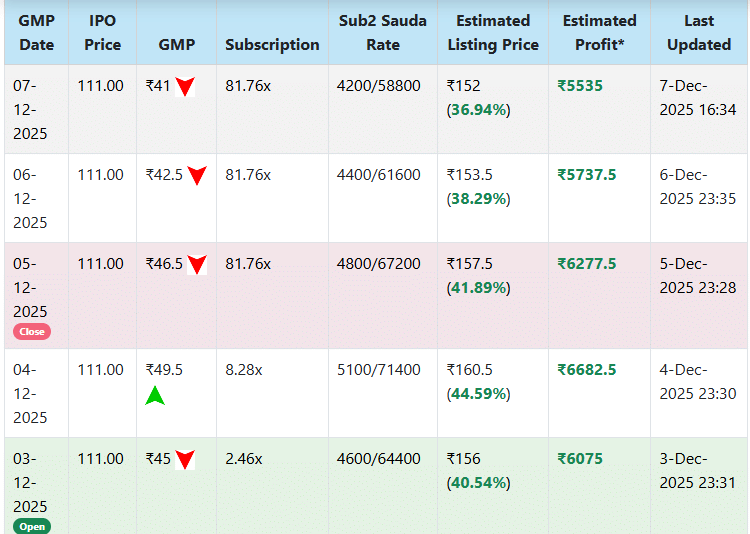Click the red down arrow beside ₹45 GMP
The height and width of the screenshot is (534, 750).
(x=185, y=460)
